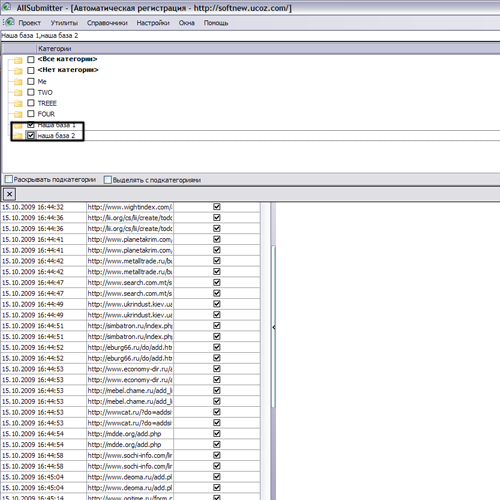
Task: Open the Настройки menu
Action: pyautogui.click(x=153, y=23)
